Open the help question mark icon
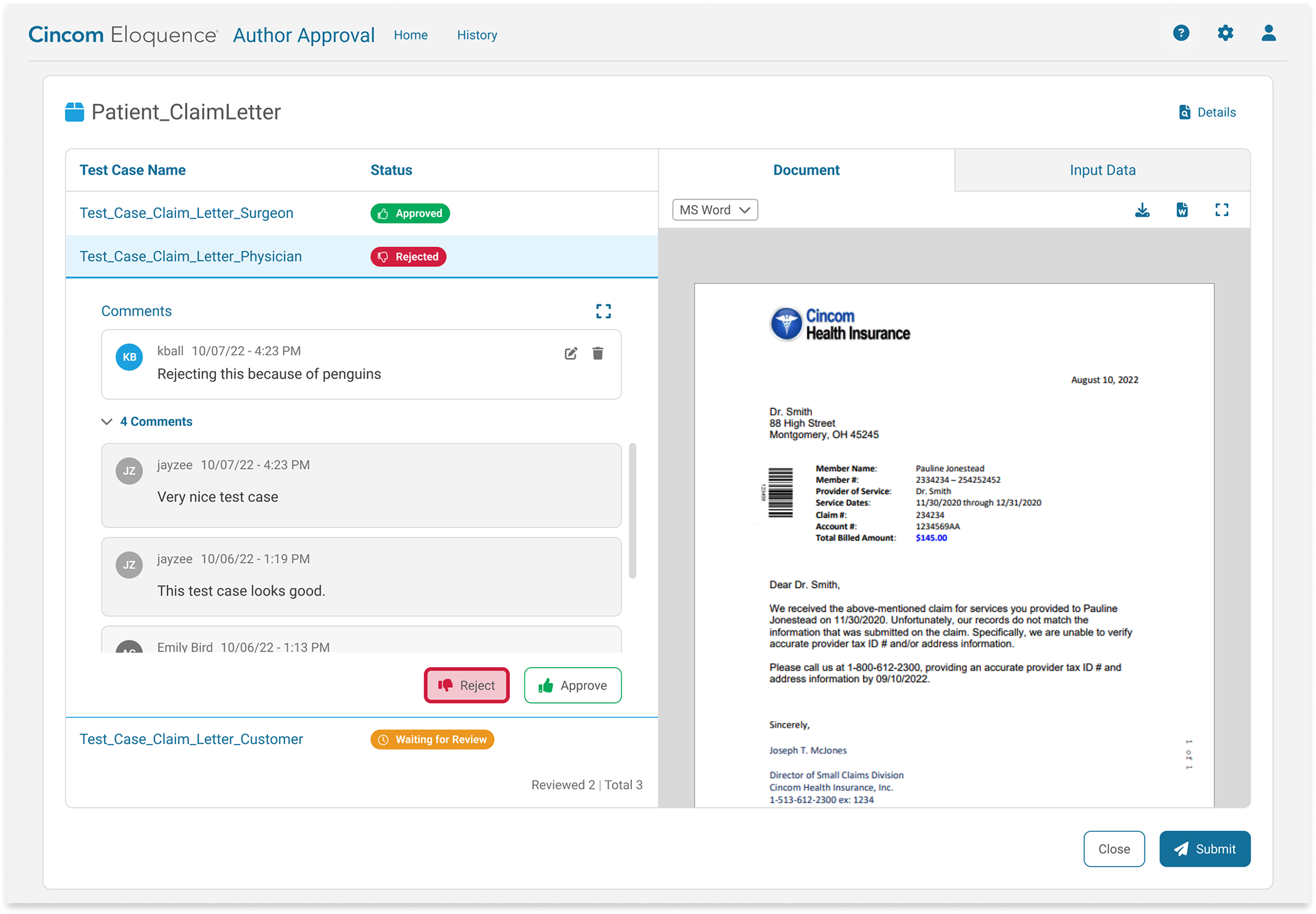 [x=1180, y=33]
